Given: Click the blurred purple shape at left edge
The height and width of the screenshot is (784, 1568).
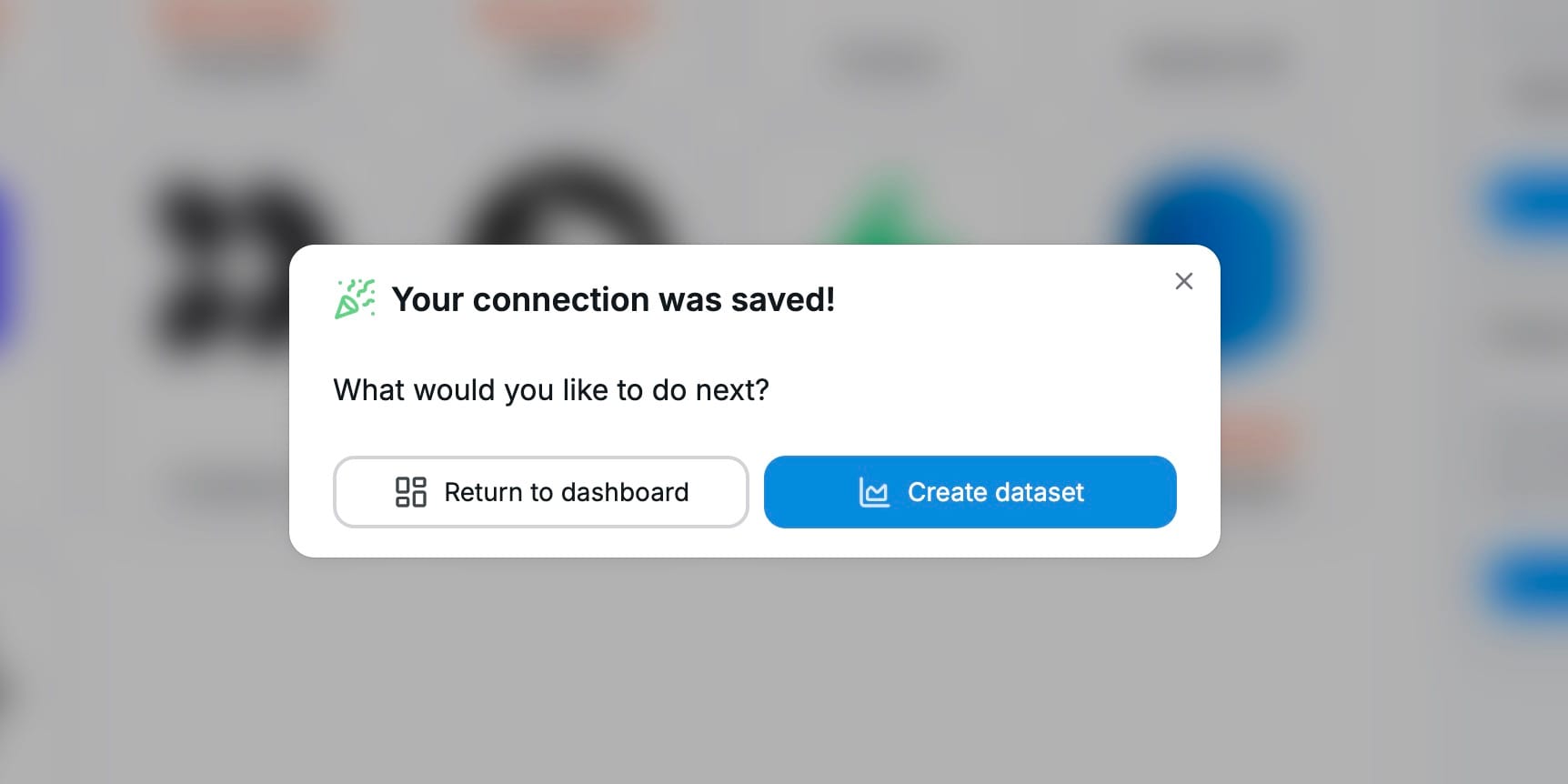Looking at the screenshot, I should [7, 264].
